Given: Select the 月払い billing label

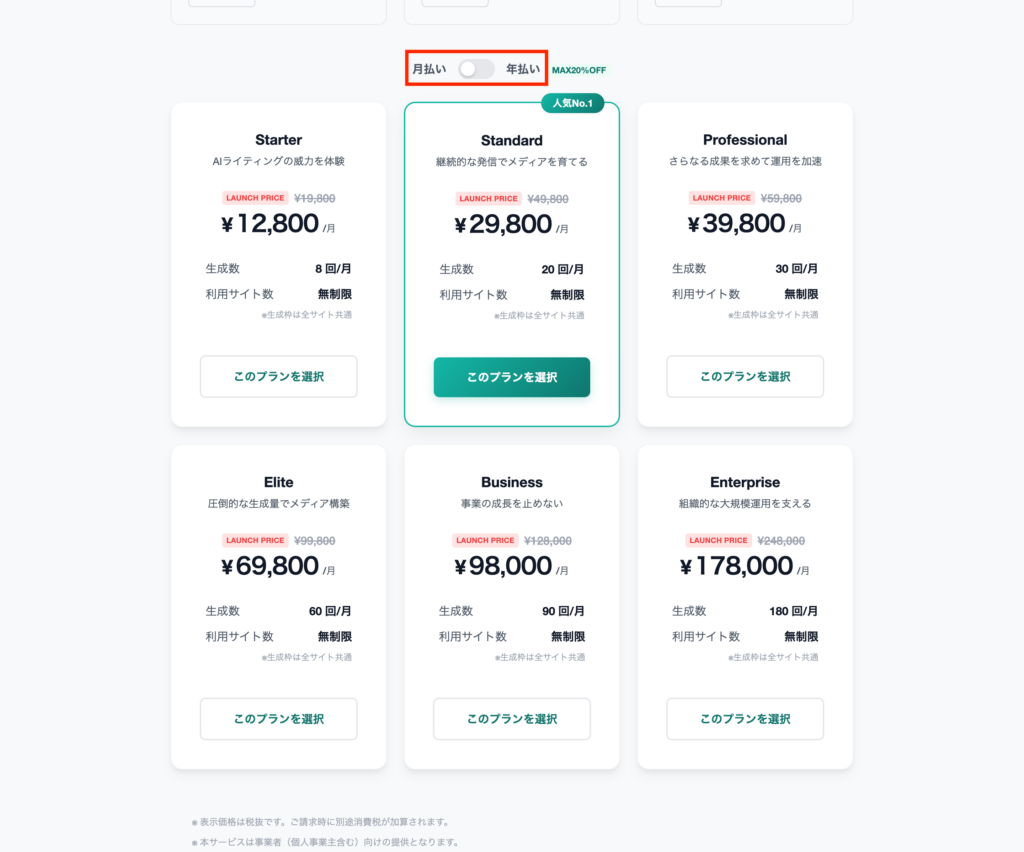Looking at the screenshot, I should click(x=429, y=69).
